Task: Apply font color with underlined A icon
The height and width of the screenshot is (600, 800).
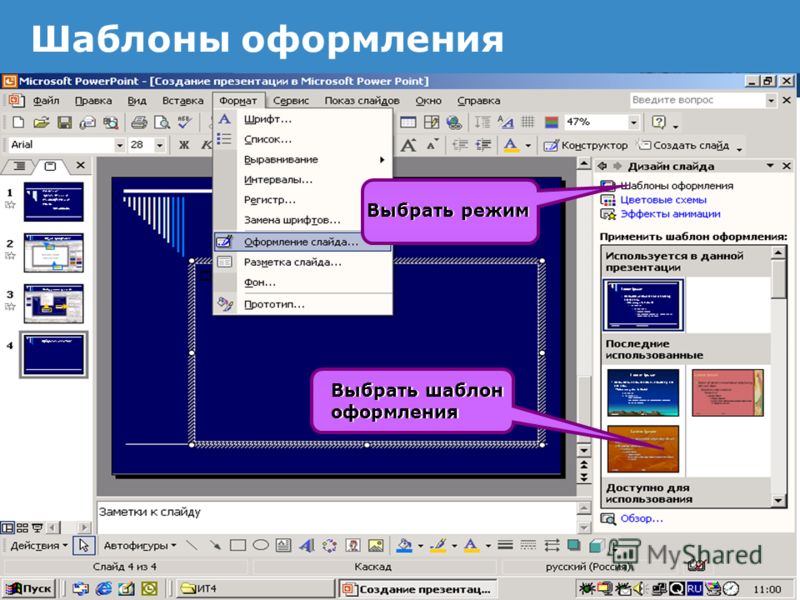Action: [x=511, y=145]
